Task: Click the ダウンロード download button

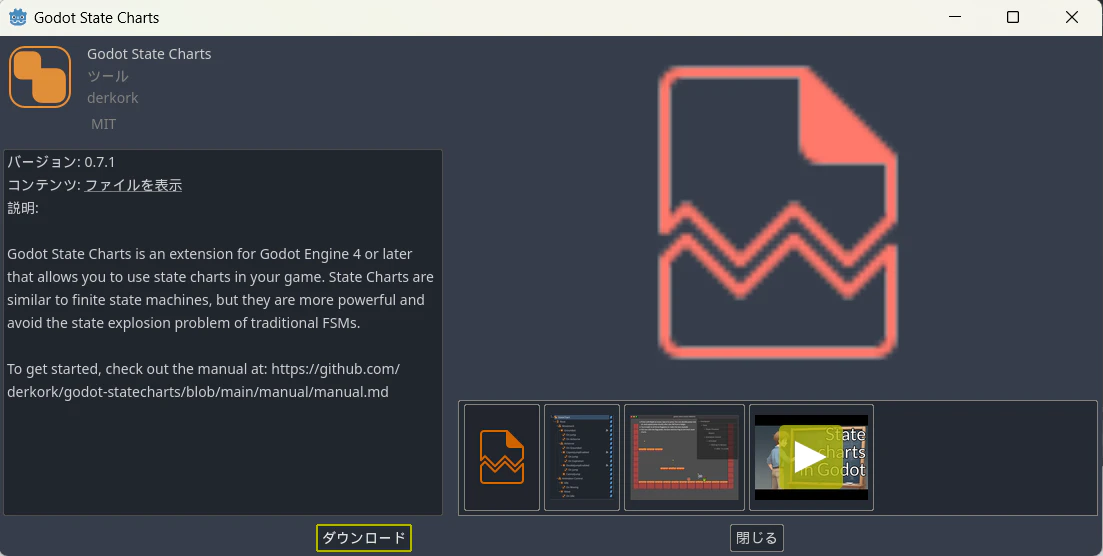Action: [x=364, y=538]
